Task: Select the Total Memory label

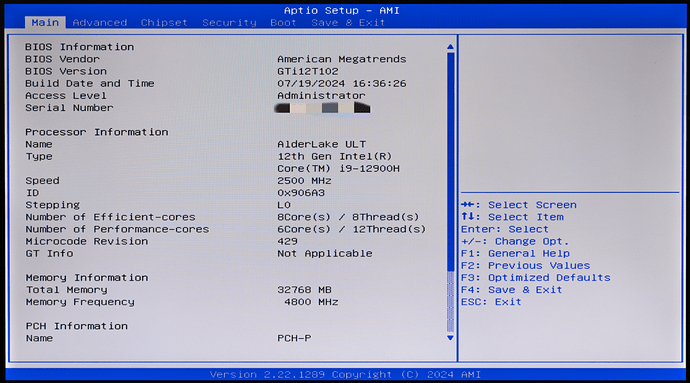Action: coord(66,290)
